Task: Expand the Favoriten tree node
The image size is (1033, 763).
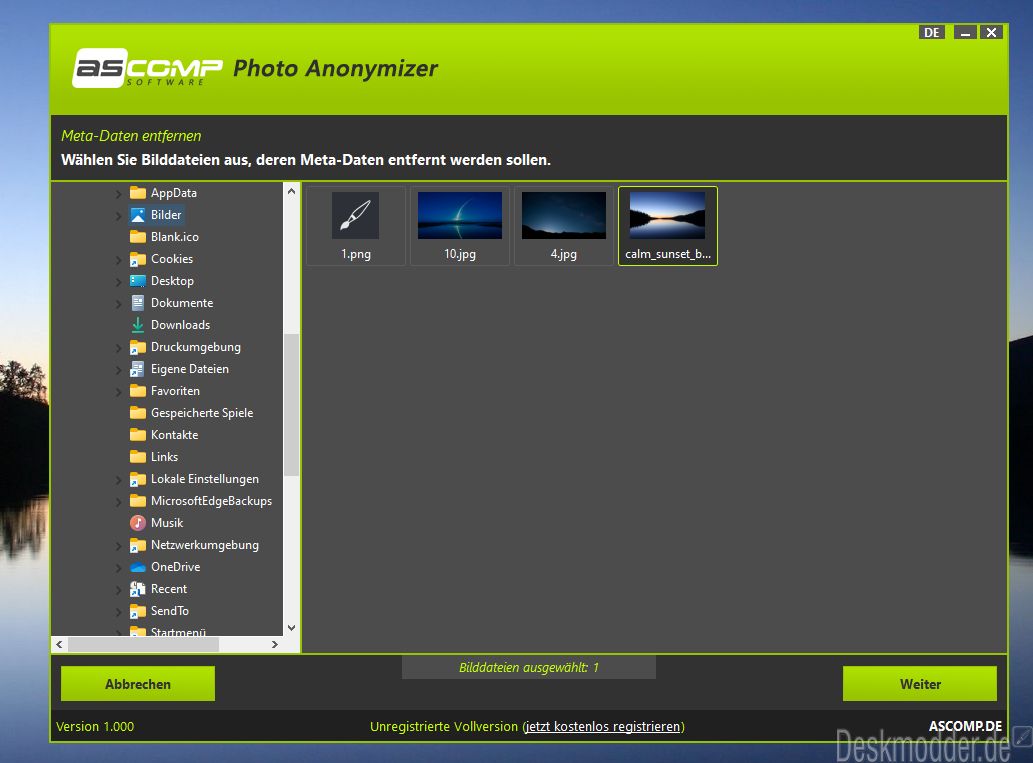Action: click(x=119, y=391)
